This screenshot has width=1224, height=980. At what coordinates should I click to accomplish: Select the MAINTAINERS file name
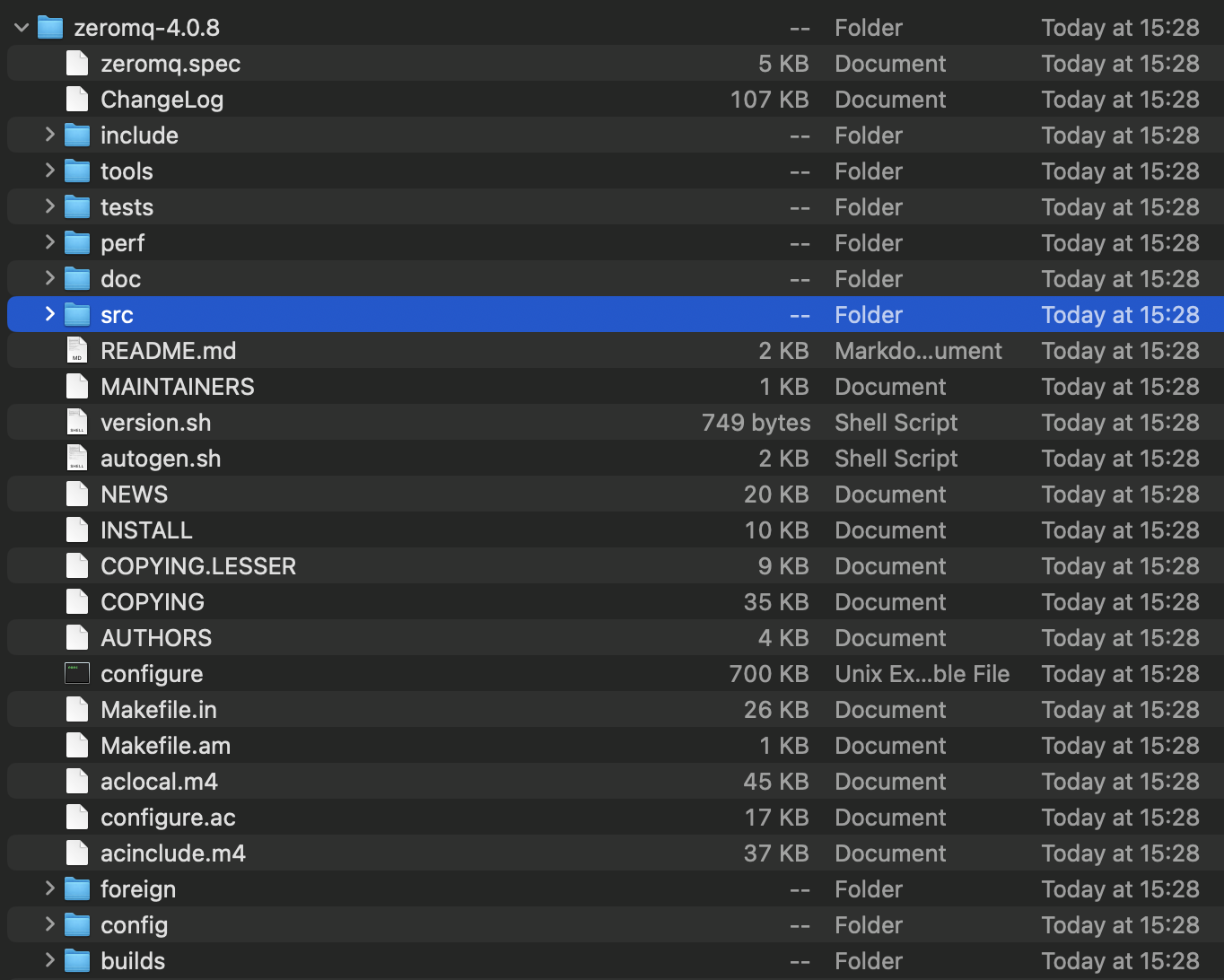[178, 387]
